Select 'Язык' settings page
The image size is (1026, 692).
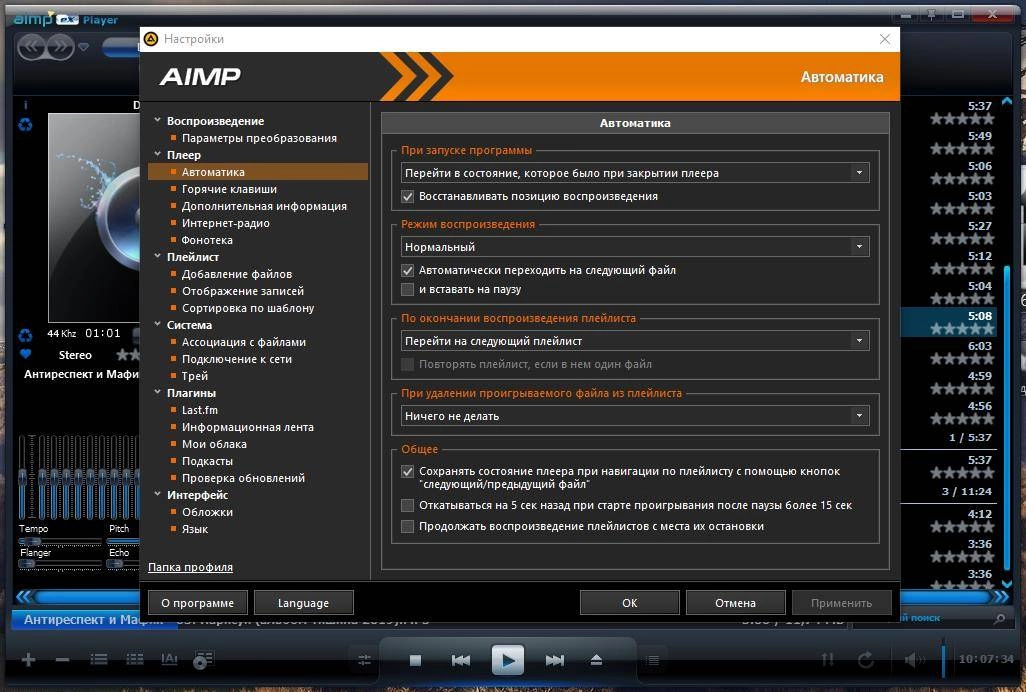click(x=194, y=529)
